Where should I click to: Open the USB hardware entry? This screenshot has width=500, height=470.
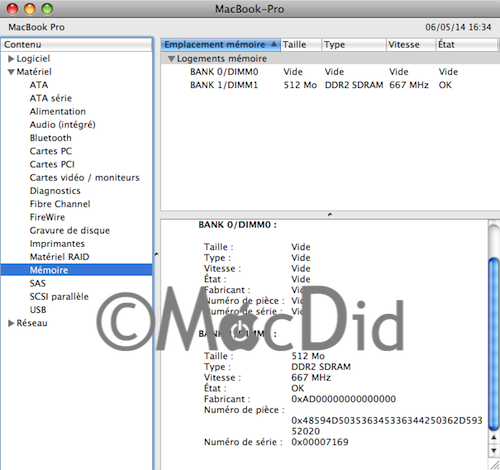38,310
